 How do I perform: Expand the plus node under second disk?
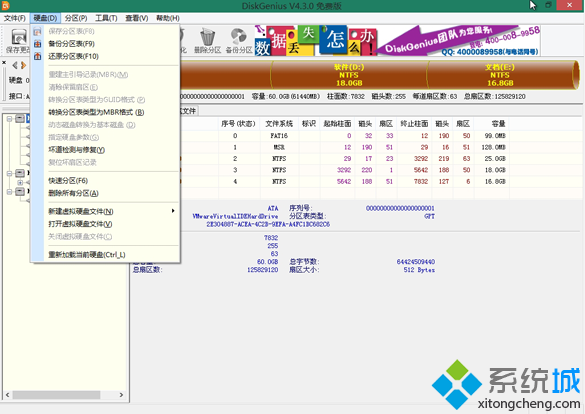tap(20, 183)
